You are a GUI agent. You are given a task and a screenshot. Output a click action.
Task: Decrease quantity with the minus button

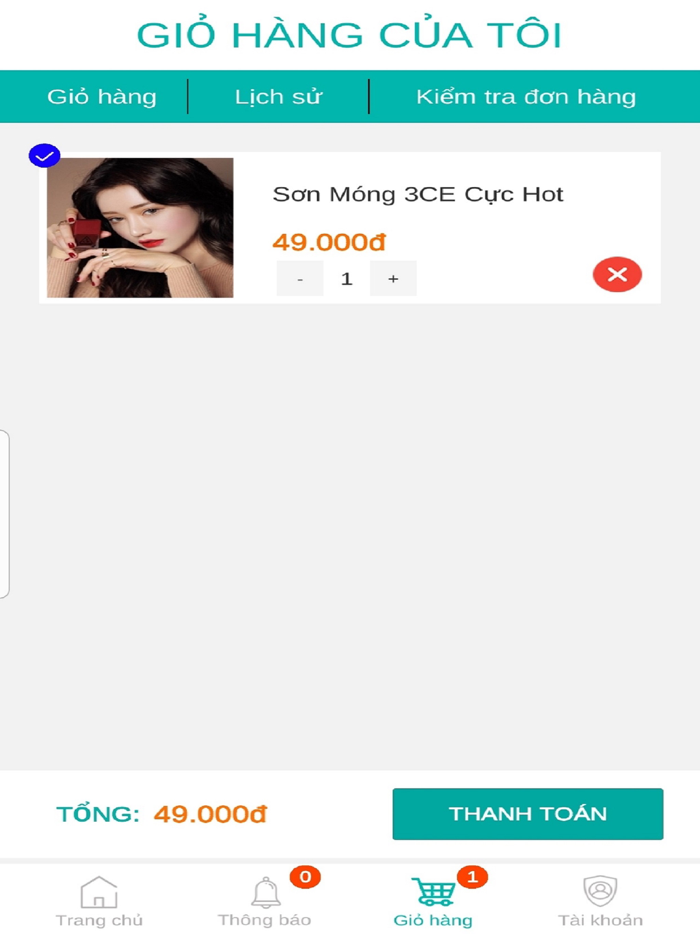click(x=299, y=278)
